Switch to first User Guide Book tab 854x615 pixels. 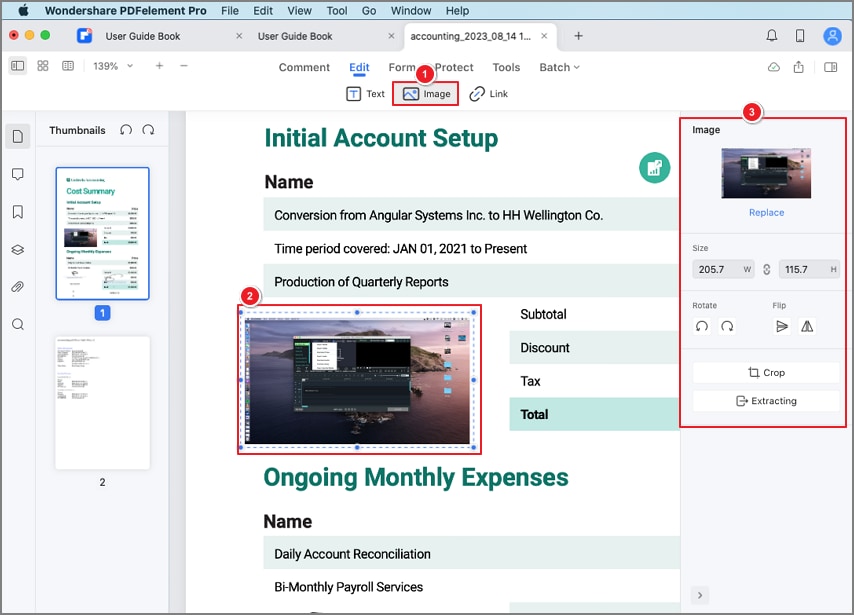[143, 36]
